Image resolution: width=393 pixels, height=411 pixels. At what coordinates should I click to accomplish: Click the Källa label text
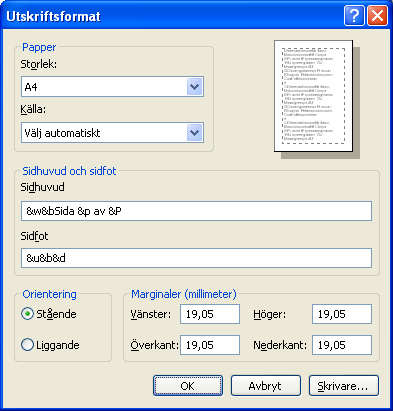click(x=33, y=109)
